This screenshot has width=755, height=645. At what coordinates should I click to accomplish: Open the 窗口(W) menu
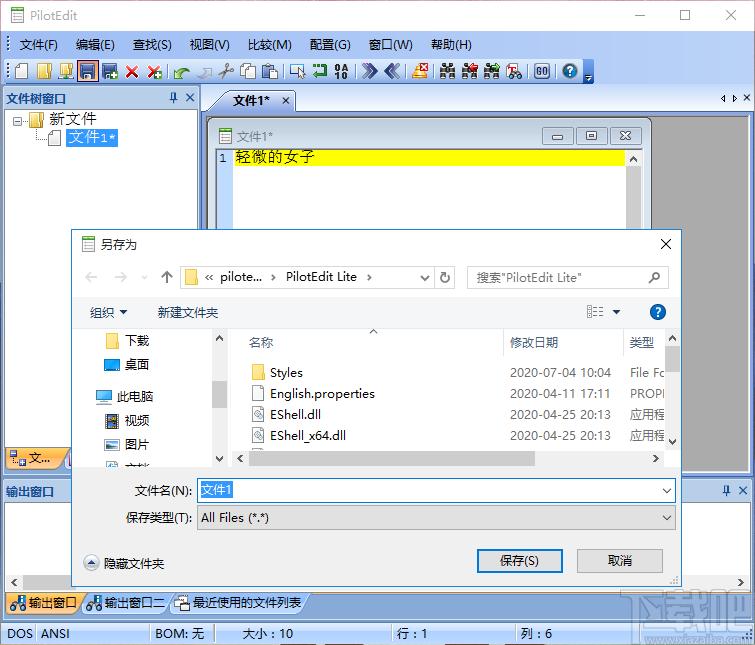(391, 45)
